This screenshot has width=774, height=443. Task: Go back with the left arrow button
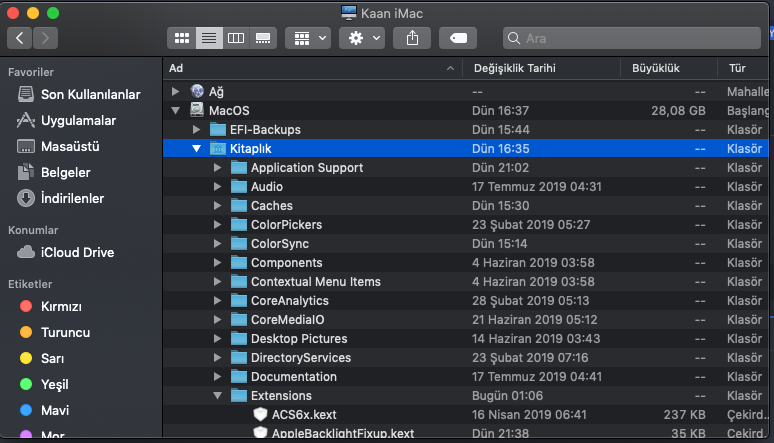click(20, 38)
